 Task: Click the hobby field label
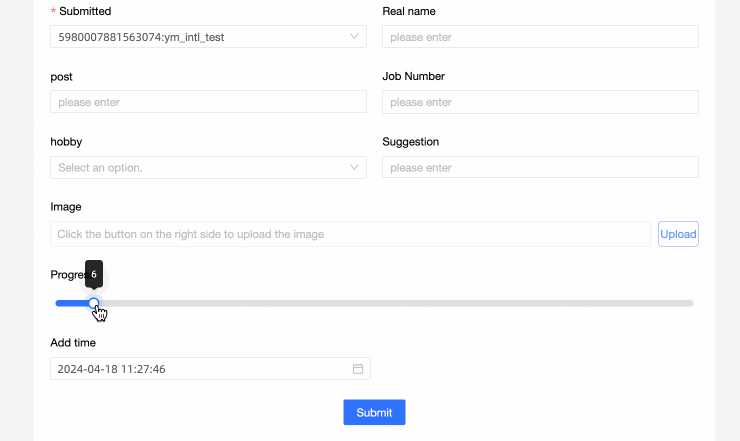pyautogui.click(x=66, y=142)
